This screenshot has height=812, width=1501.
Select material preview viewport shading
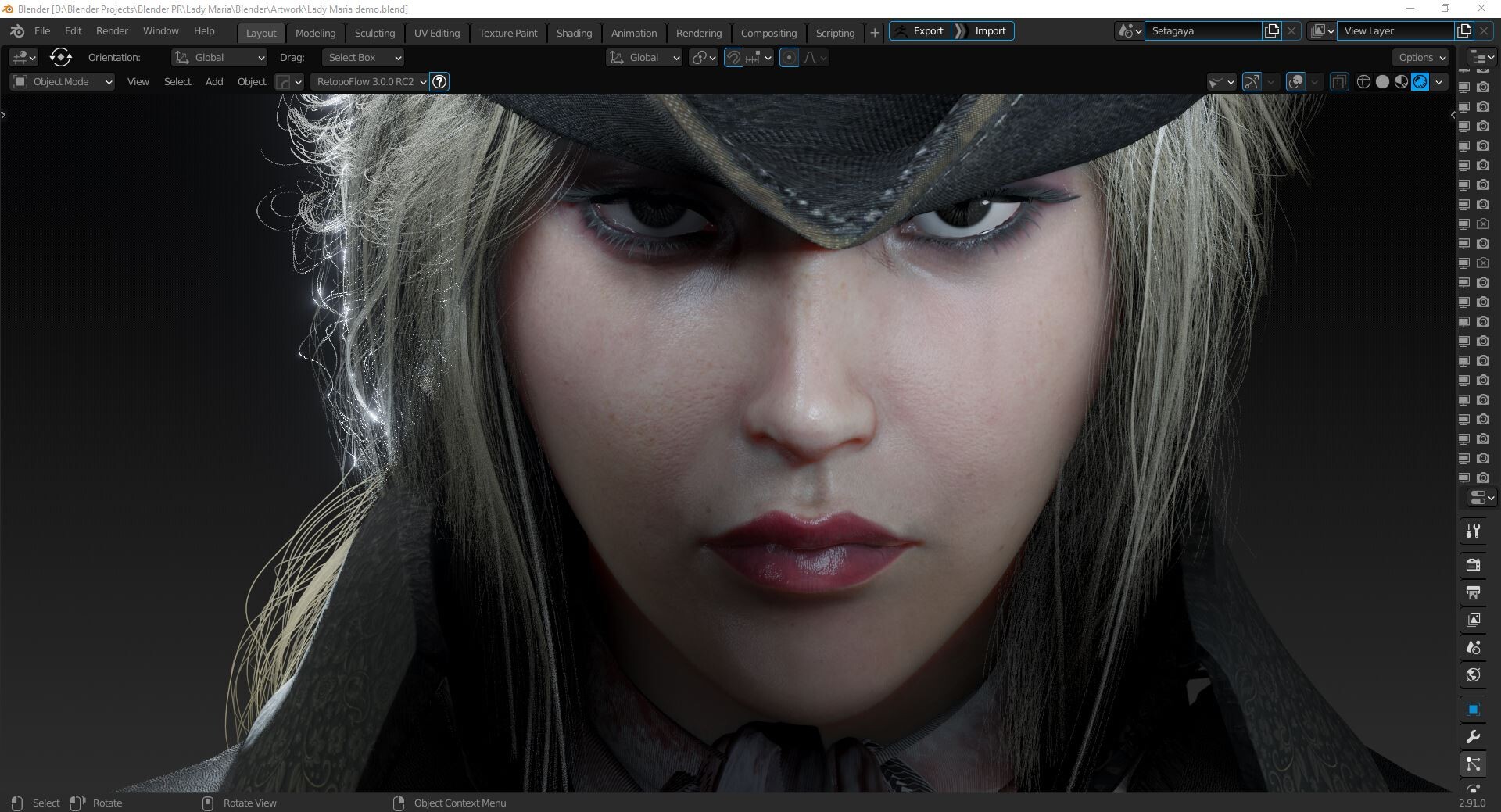pyautogui.click(x=1401, y=82)
